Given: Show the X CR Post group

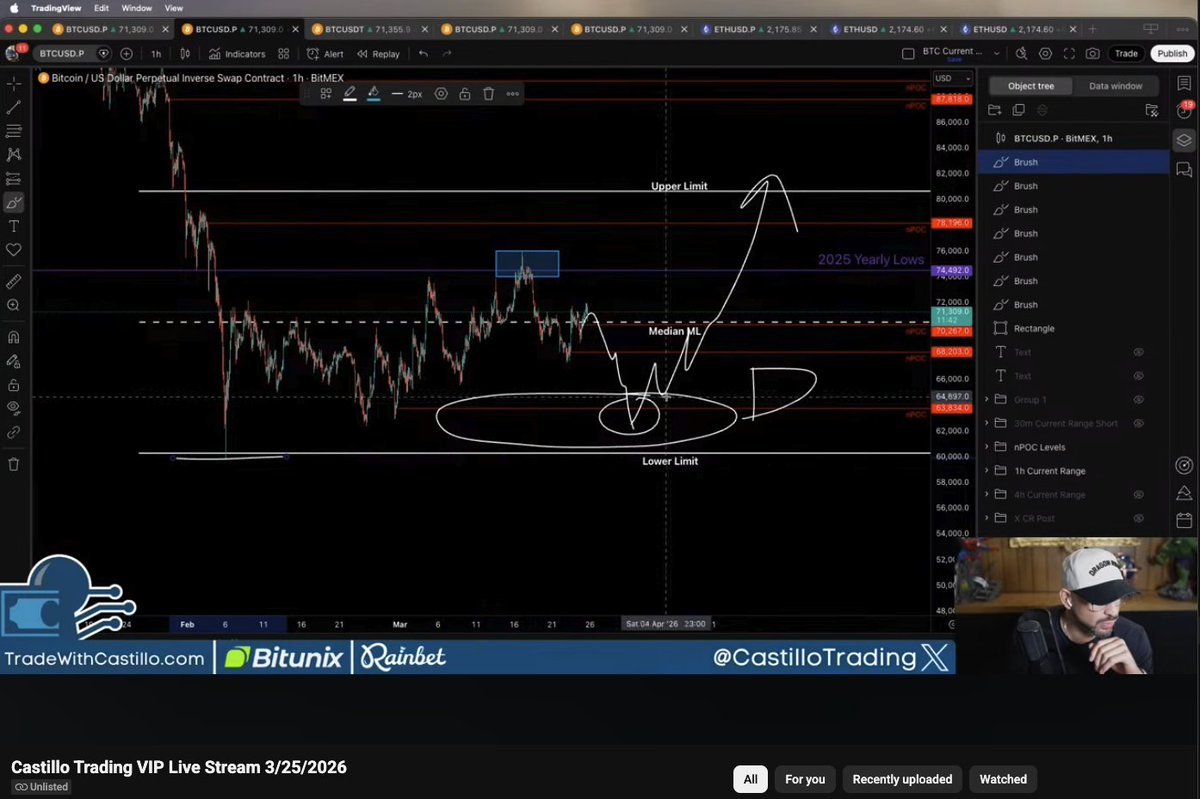Looking at the screenshot, I should tap(1138, 518).
